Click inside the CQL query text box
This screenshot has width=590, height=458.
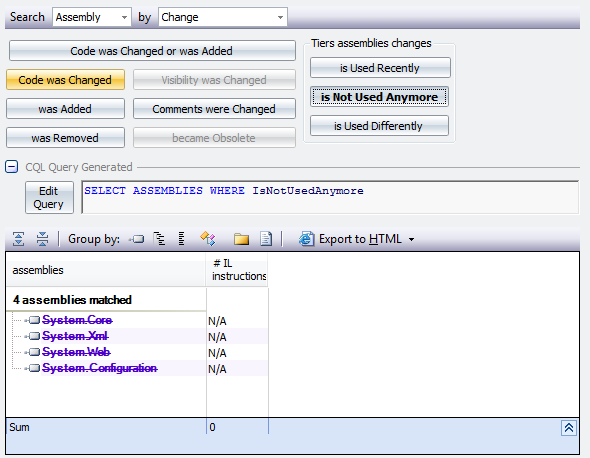tap(330, 197)
